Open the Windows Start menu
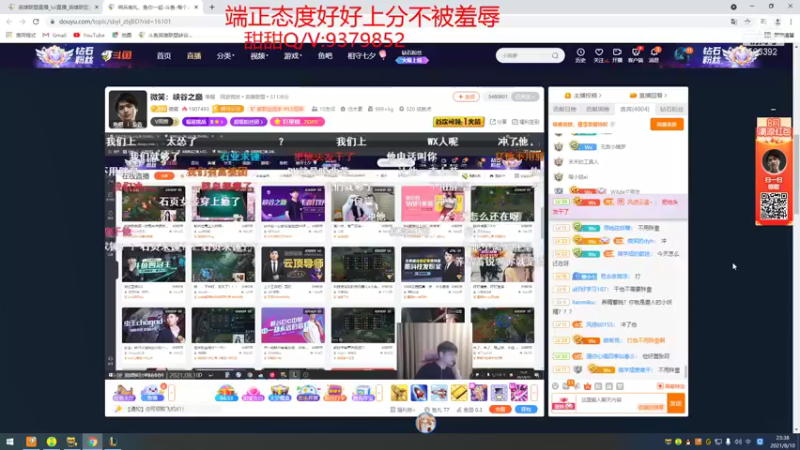The image size is (800, 450). (x=10, y=442)
